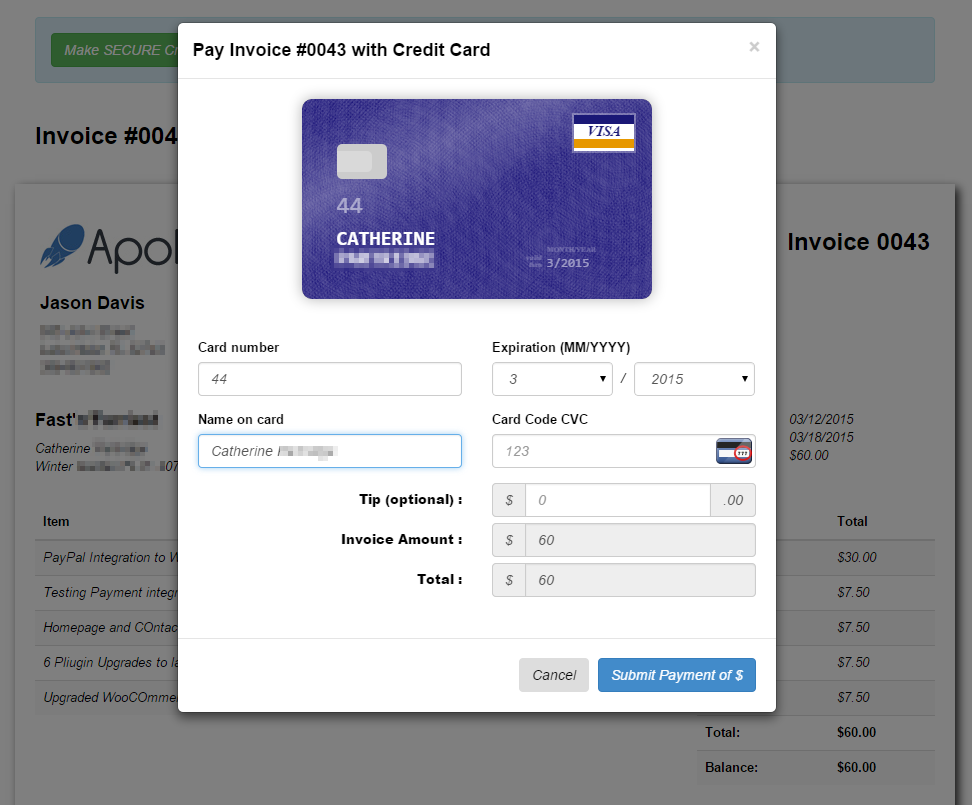Click the VISA badge on the card preview

(x=603, y=130)
